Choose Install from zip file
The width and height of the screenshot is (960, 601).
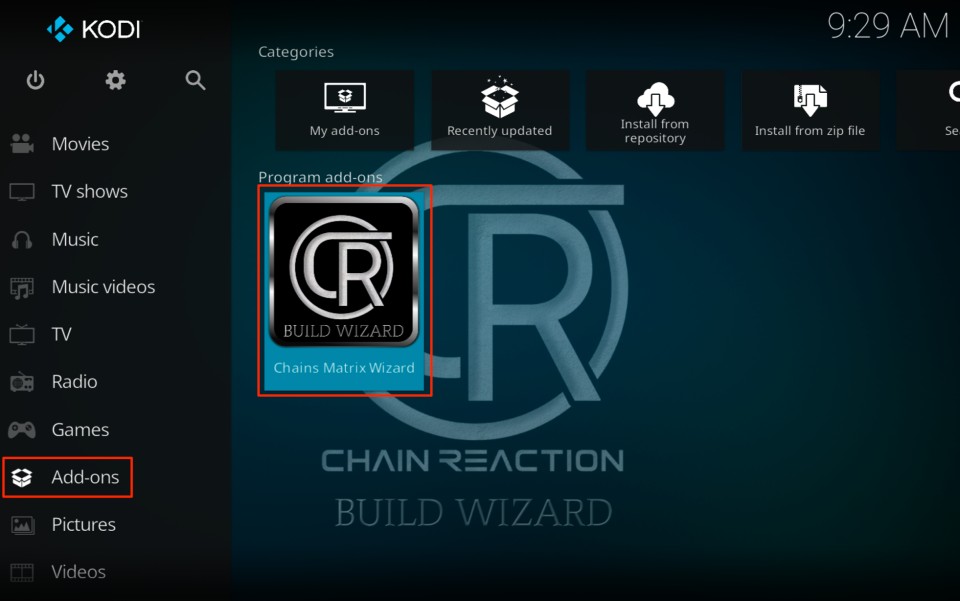pos(811,110)
